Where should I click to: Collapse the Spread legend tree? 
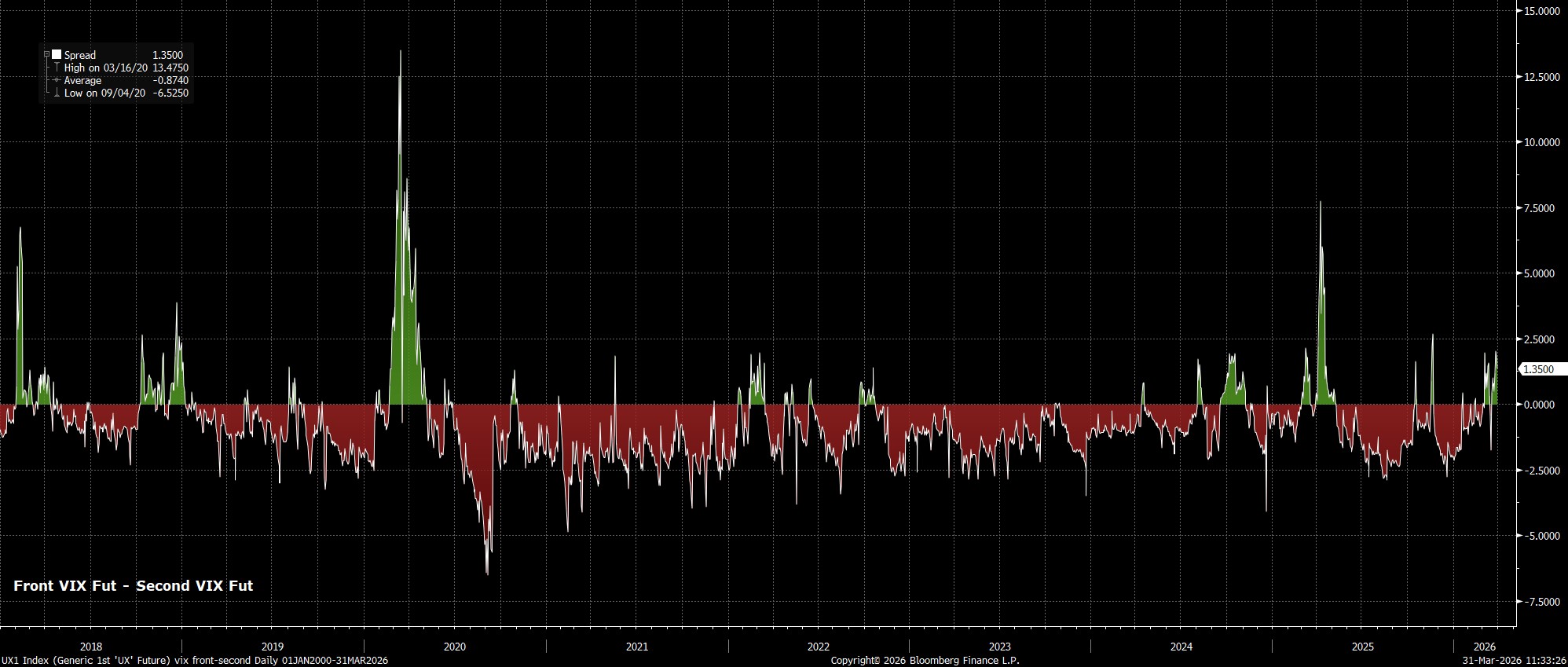pos(46,55)
